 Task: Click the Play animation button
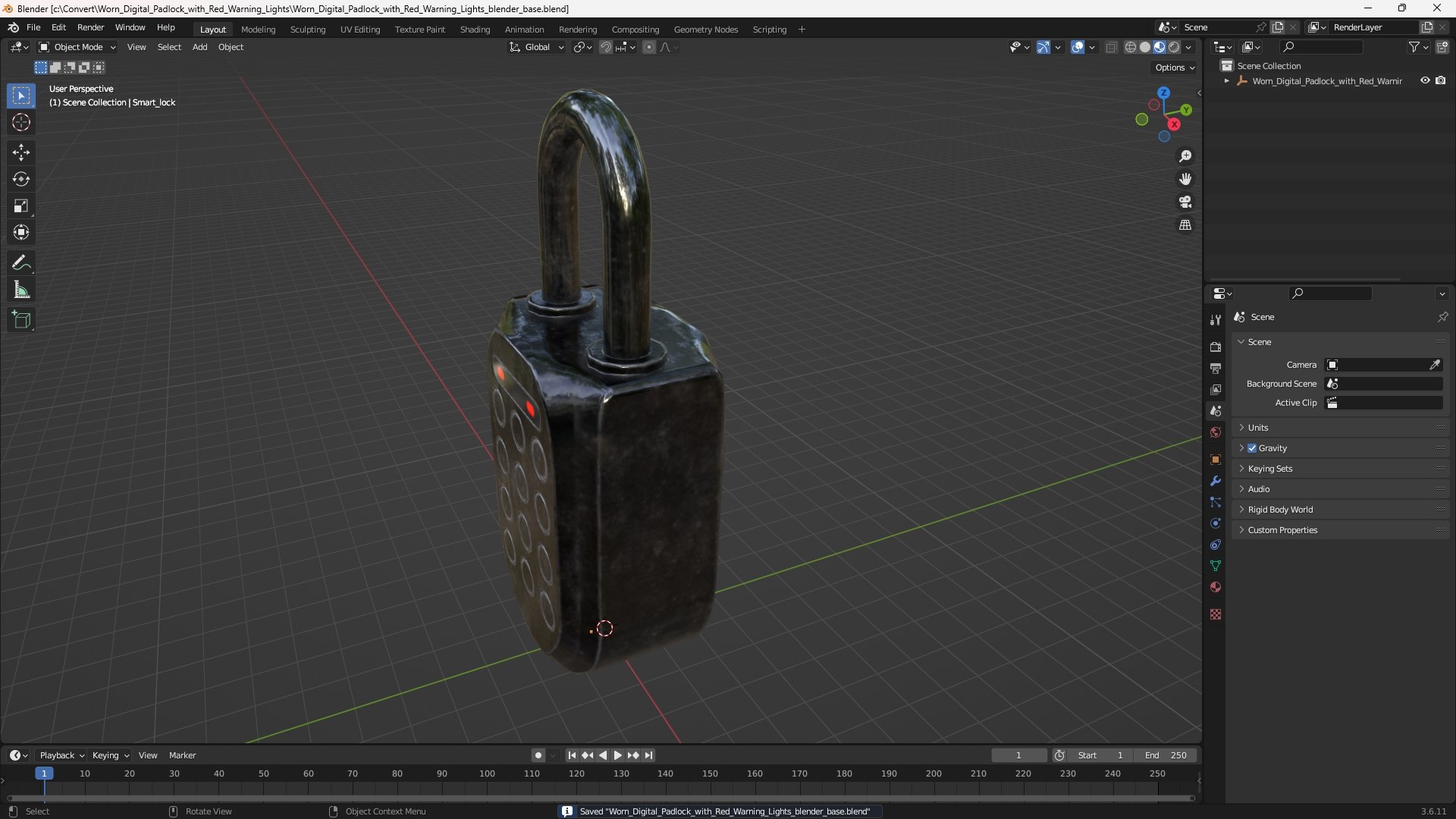[x=617, y=755]
